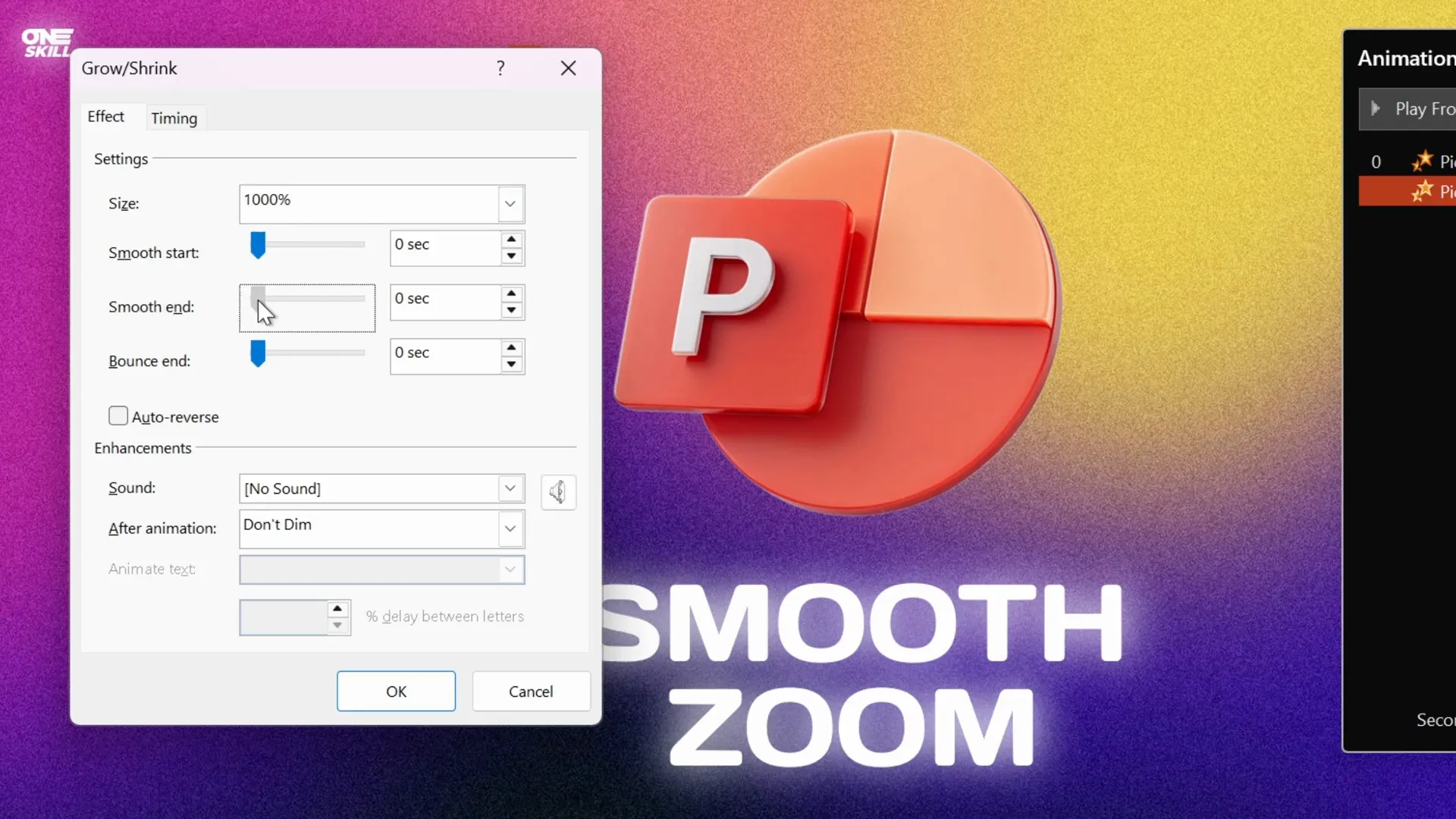Decrease Smooth start seconds with down arrow
This screenshot has width=1456, height=819.
512,256
